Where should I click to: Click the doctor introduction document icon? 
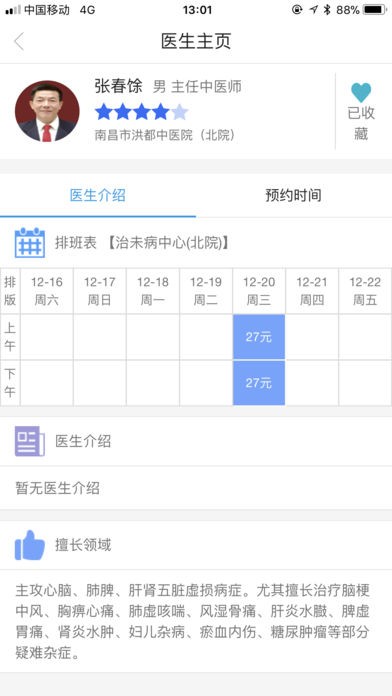tap(30, 441)
